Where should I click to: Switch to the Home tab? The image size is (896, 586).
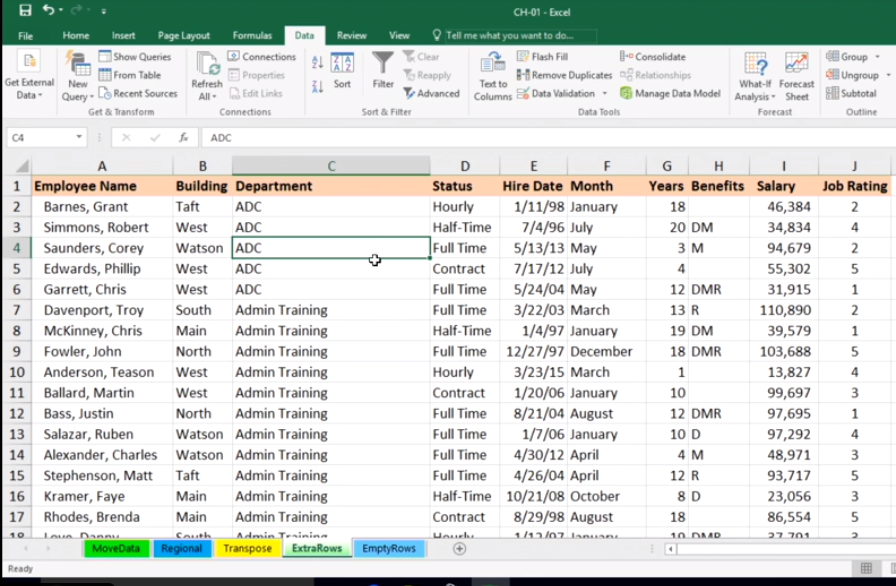(x=75, y=35)
